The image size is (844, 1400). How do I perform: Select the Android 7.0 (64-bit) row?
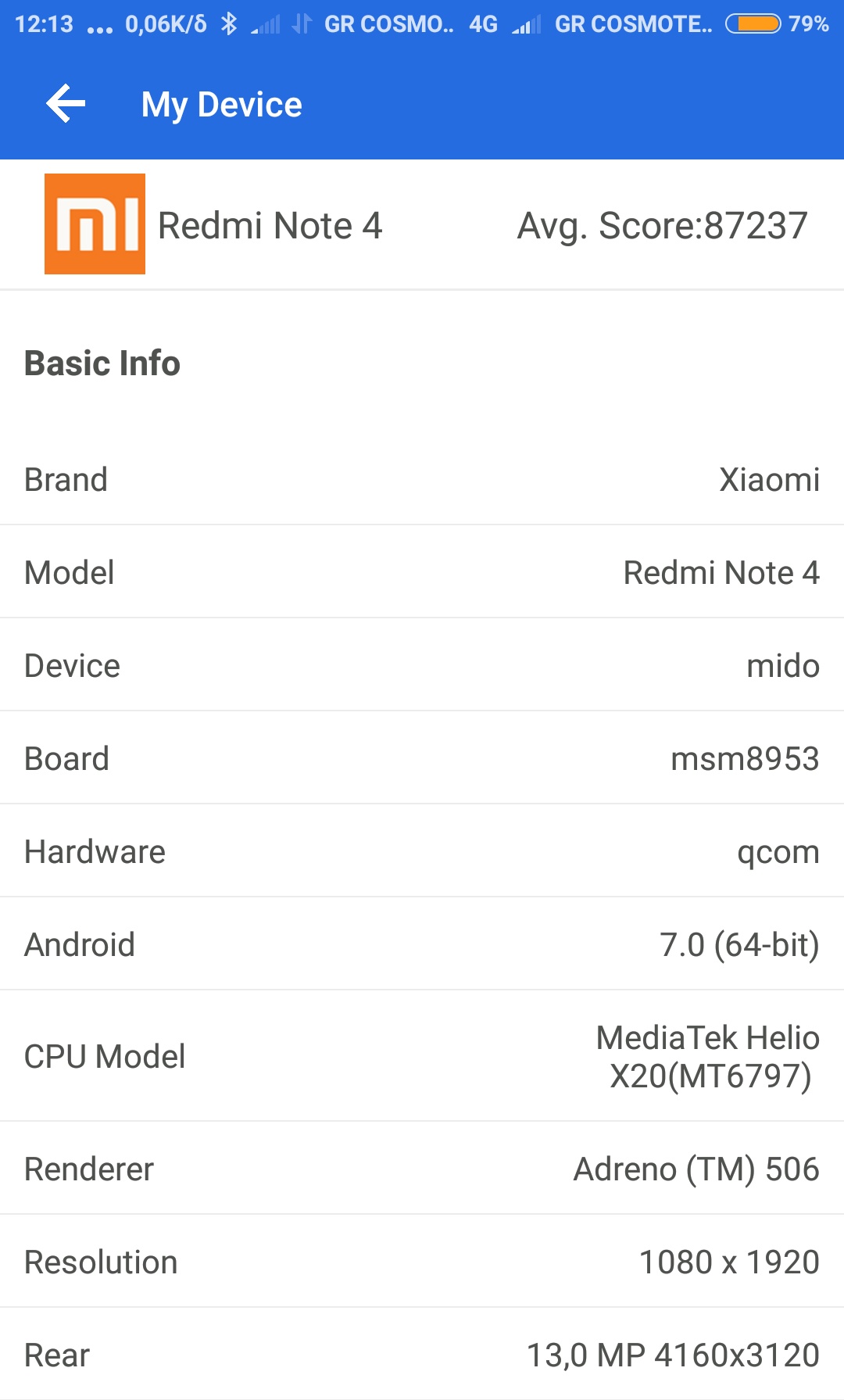coord(422,944)
